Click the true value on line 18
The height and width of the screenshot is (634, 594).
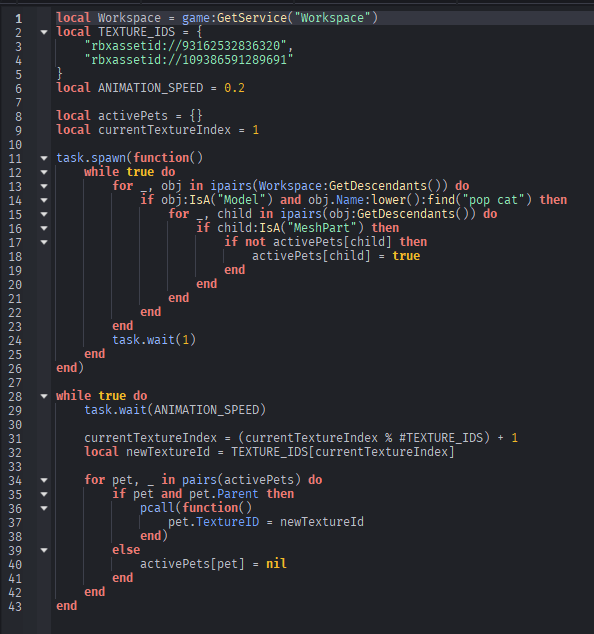(x=406, y=256)
